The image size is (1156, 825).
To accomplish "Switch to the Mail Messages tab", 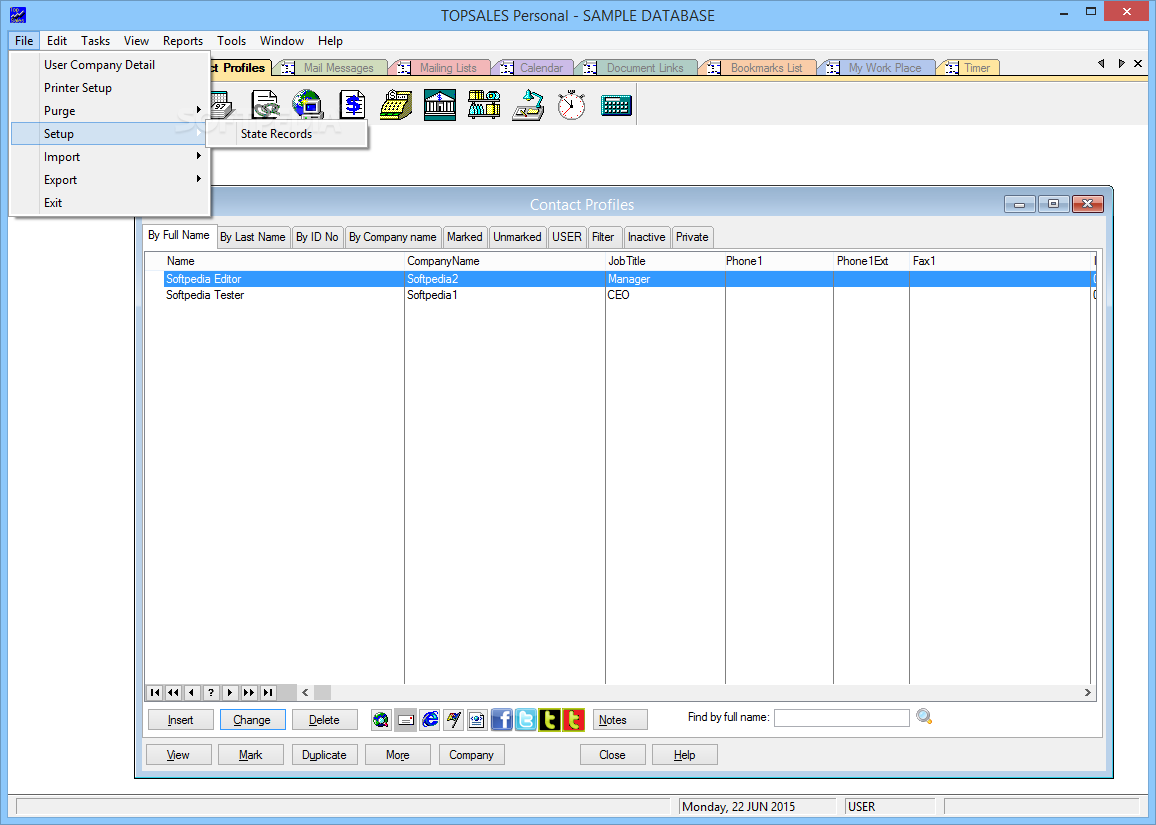I will click(x=330, y=68).
